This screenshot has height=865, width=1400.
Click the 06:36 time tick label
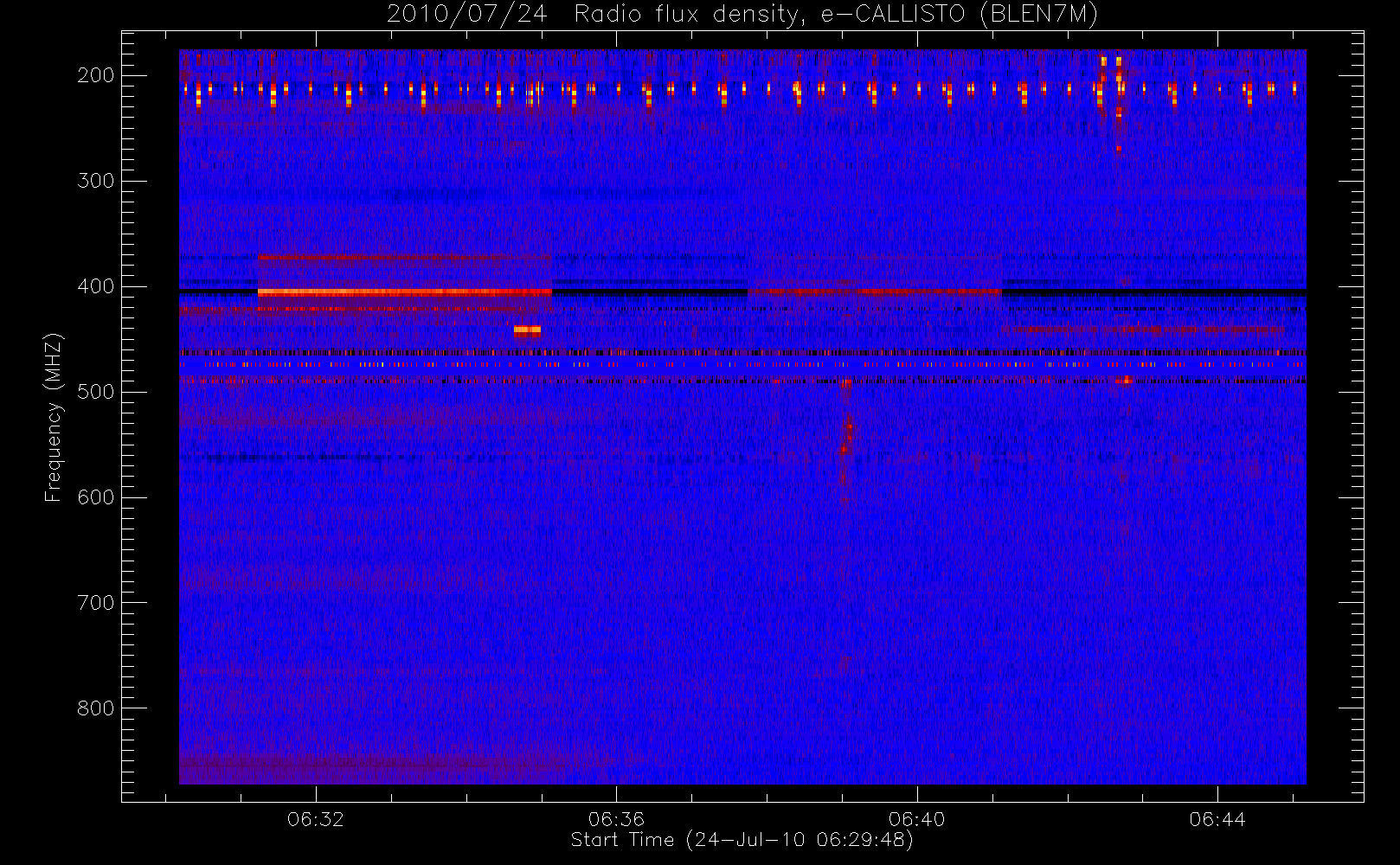(x=616, y=819)
